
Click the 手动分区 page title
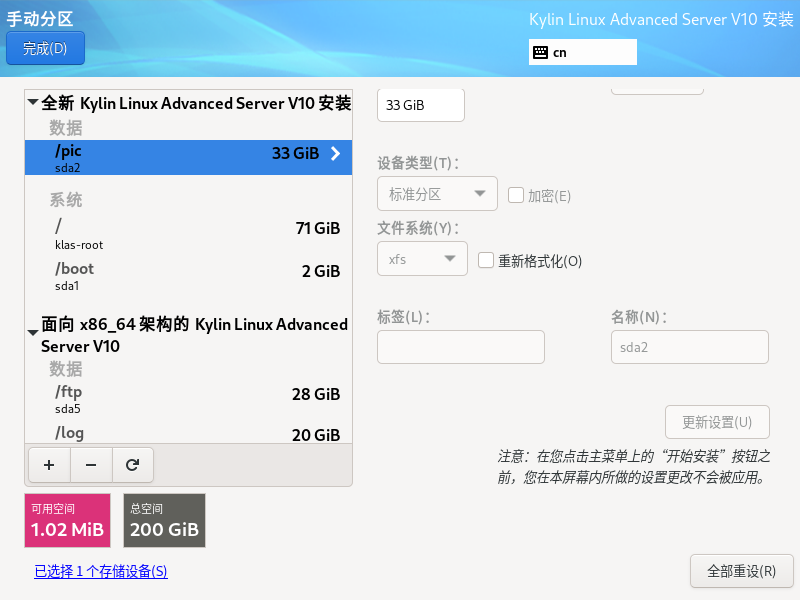40,19
